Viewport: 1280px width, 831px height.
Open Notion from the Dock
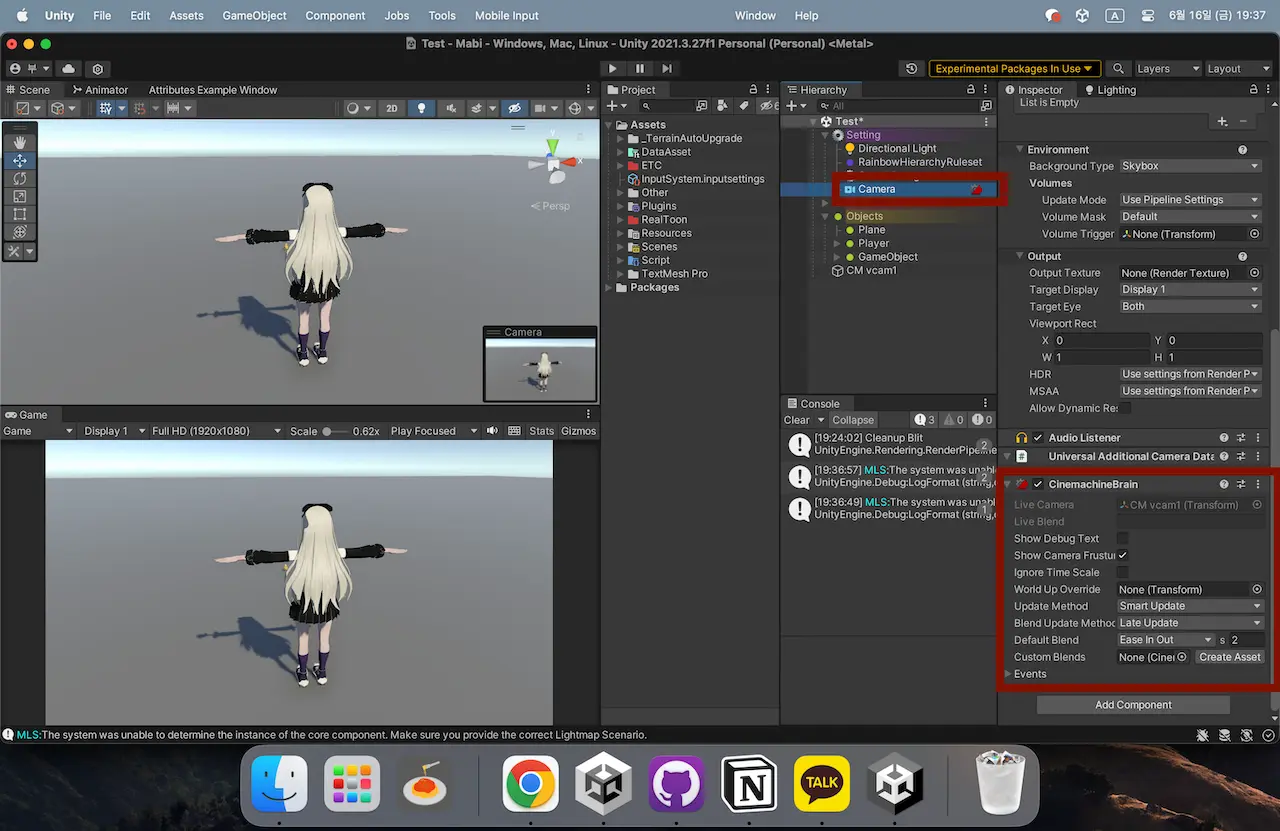pyautogui.click(x=749, y=783)
